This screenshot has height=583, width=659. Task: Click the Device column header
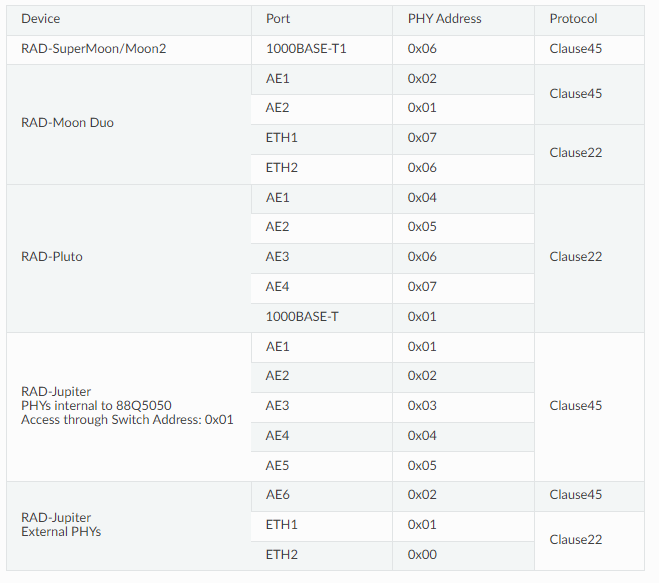tap(40, 19)
